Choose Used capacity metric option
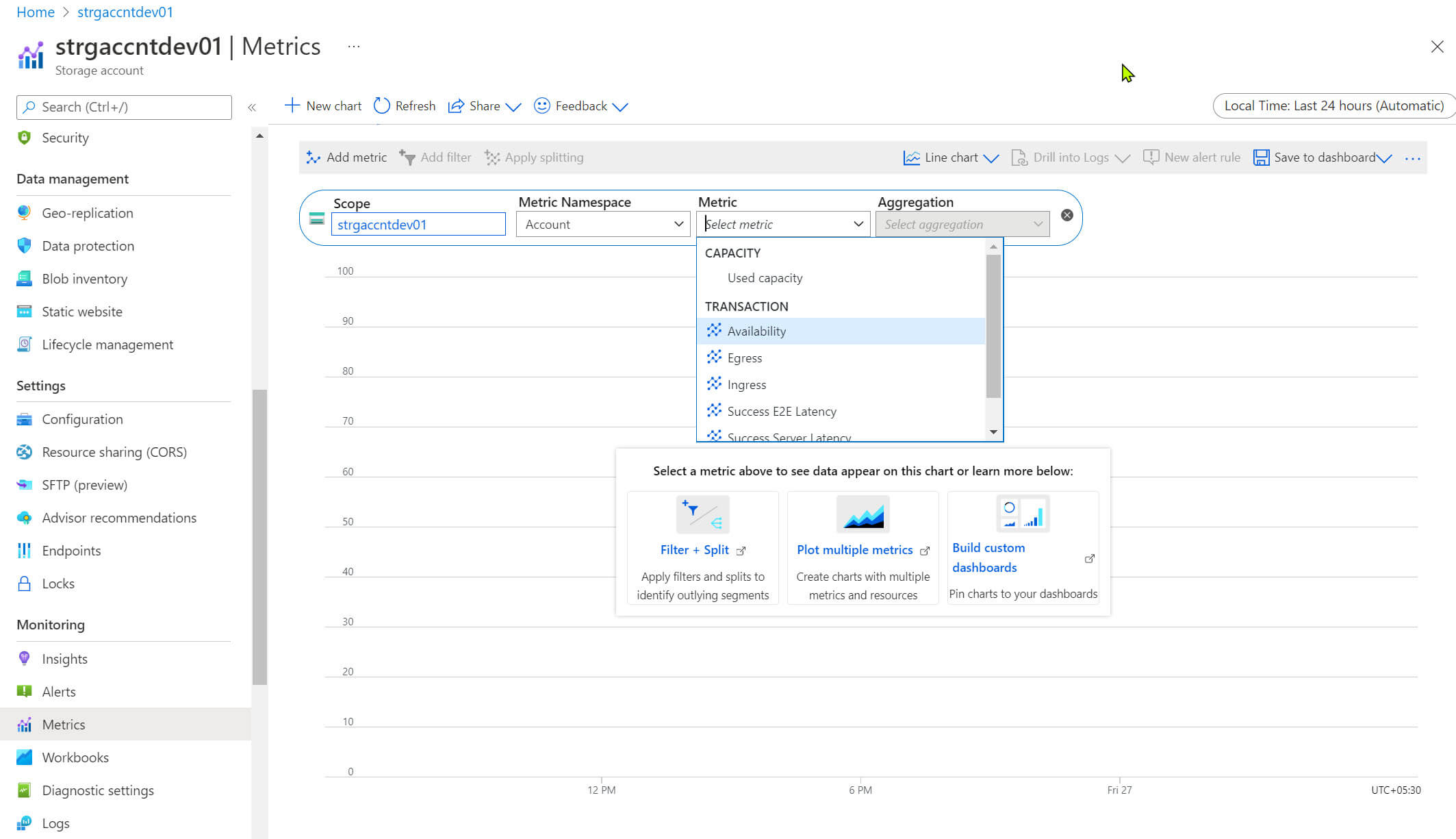 click(x=764, y=278)
